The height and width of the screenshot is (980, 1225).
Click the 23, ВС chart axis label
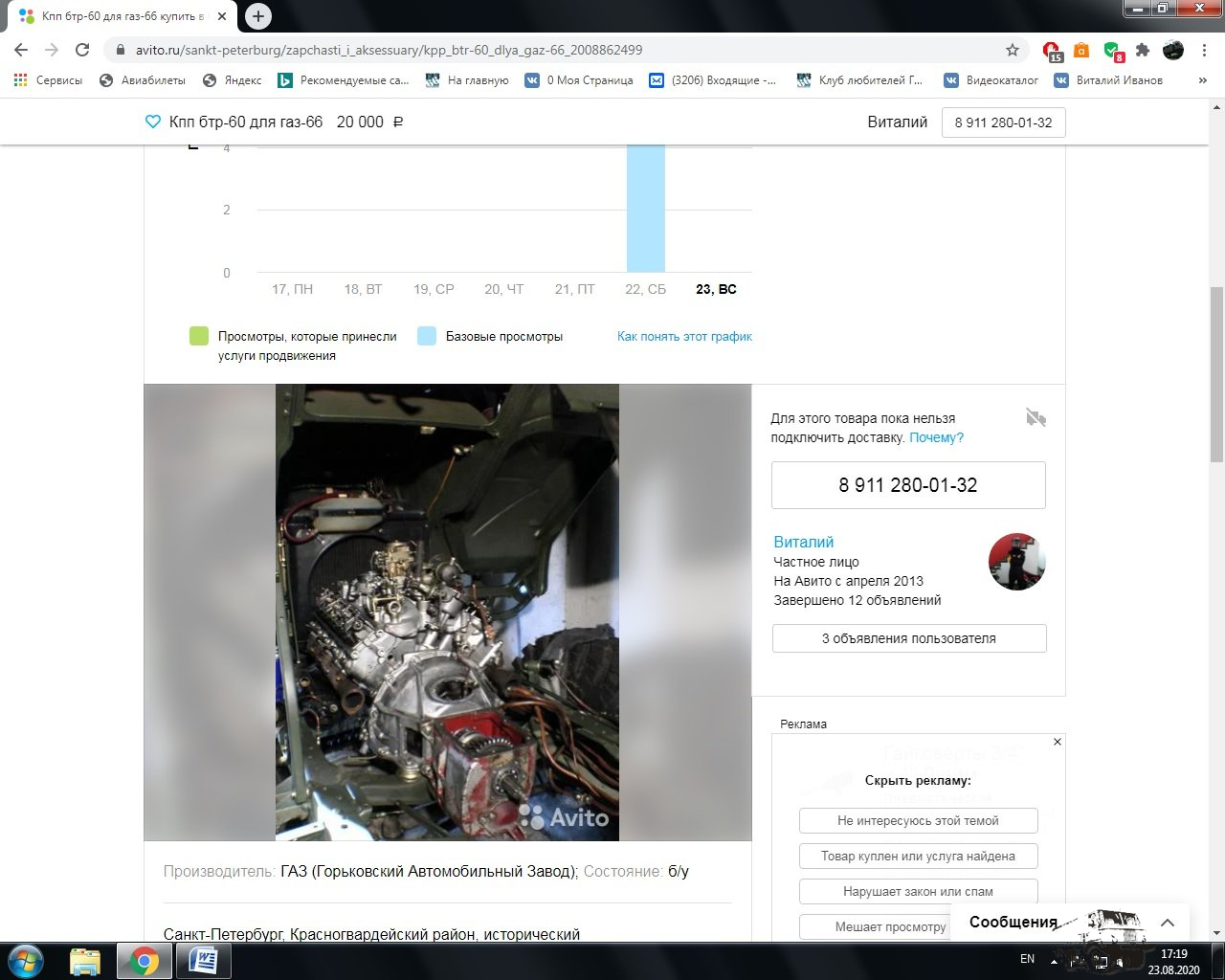[716, 289]
